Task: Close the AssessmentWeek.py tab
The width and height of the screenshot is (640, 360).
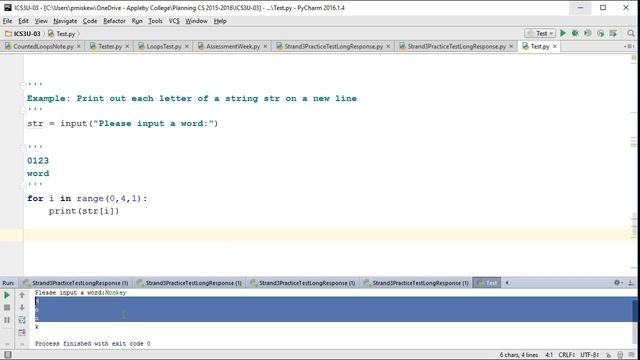Action: pyautogui.click(x=265, y=47)
